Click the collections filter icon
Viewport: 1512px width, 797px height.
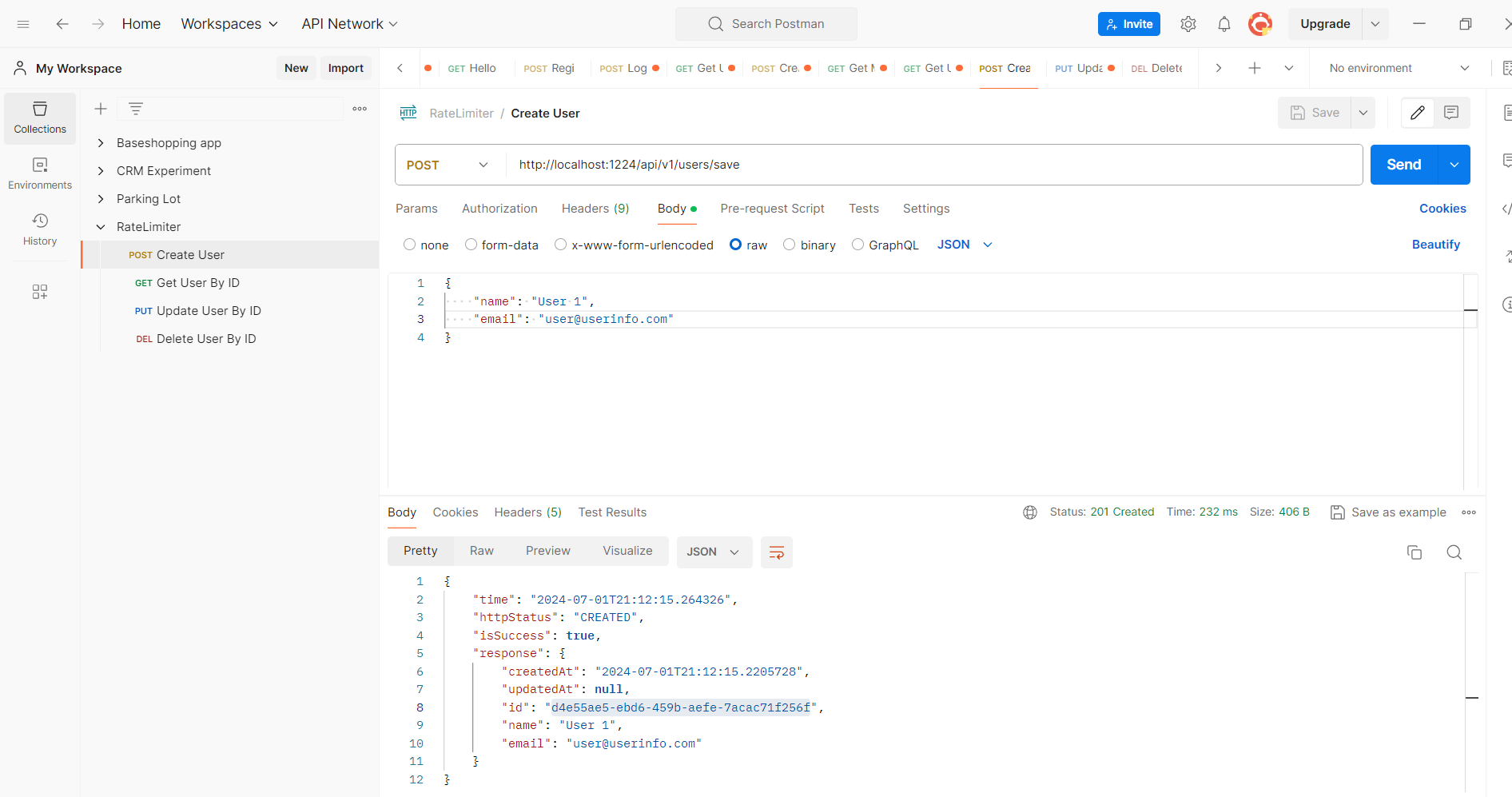(x=136, y=109)
